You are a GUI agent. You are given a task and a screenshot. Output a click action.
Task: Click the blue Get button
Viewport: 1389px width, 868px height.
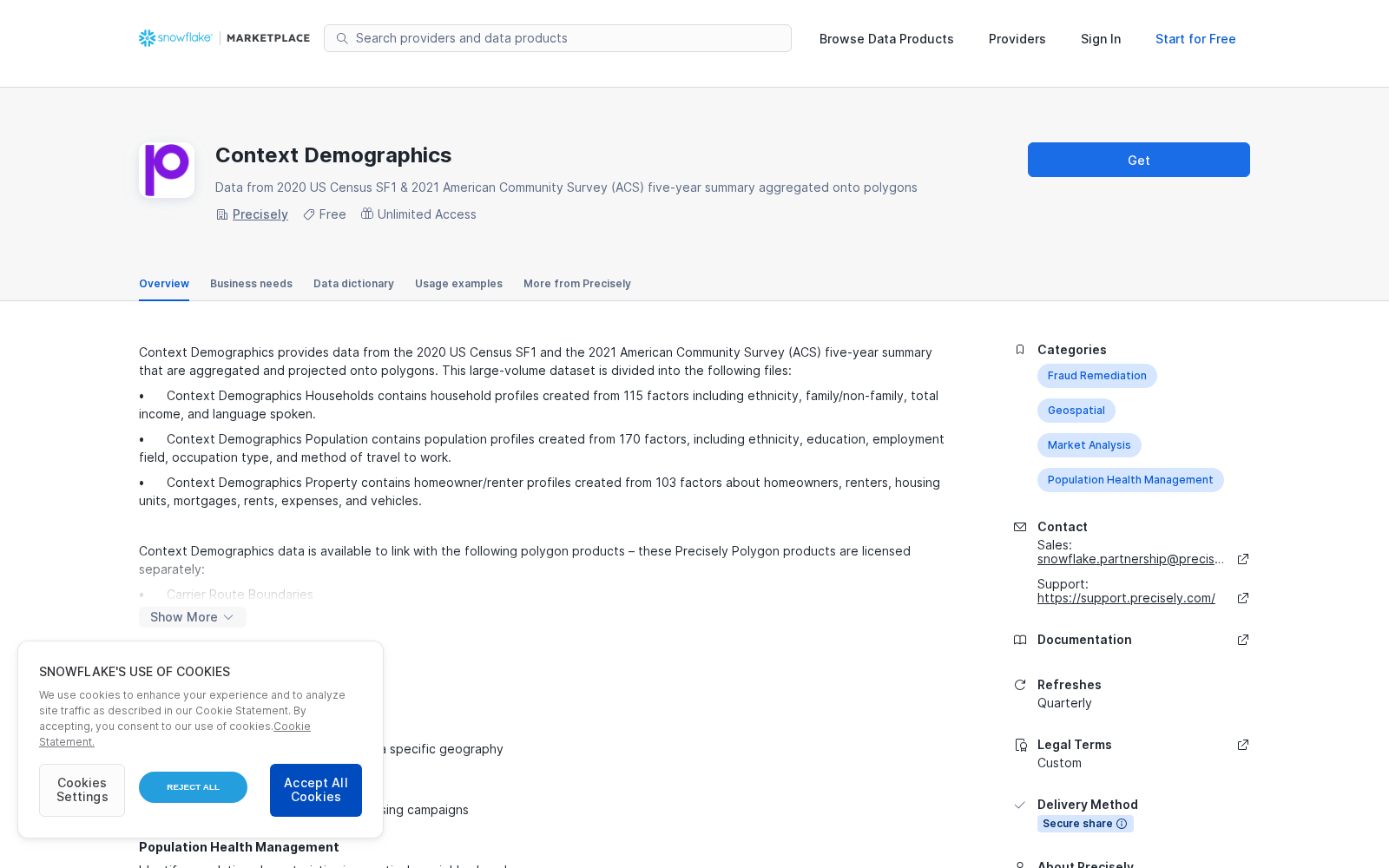coord(1139,160)
